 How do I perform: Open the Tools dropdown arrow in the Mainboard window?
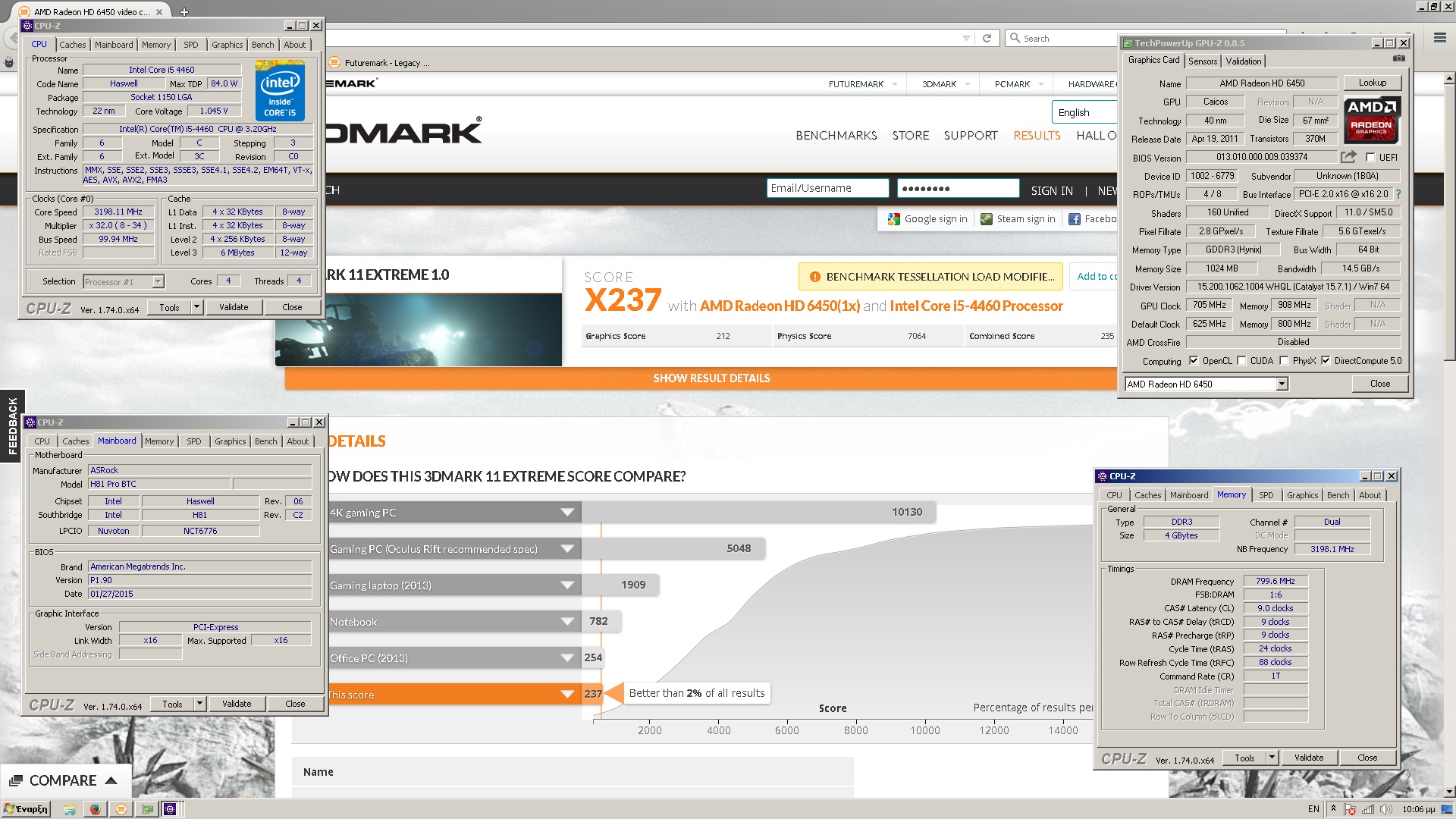pos(199,704)
